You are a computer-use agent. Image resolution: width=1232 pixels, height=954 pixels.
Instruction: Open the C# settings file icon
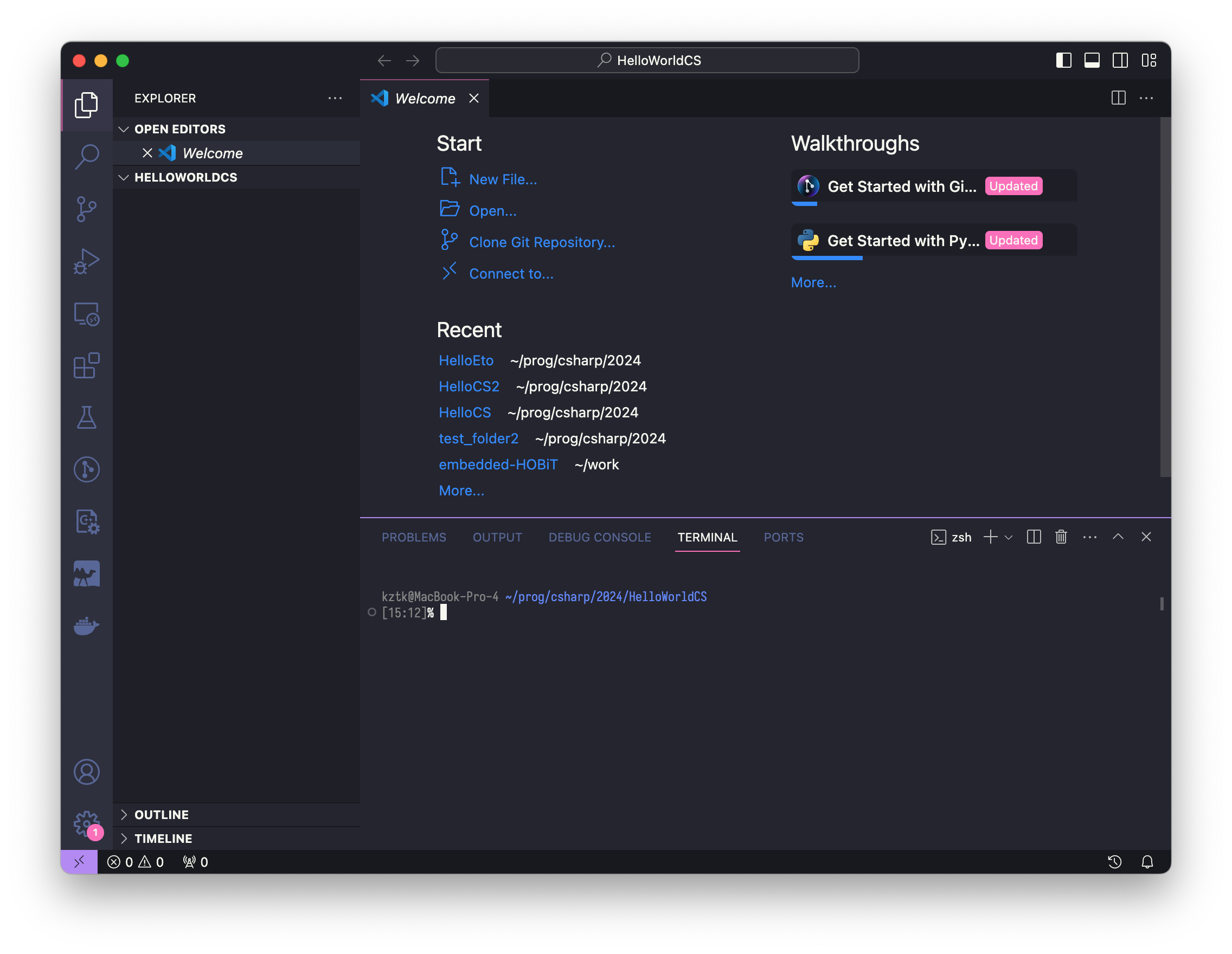pos(86,521)
